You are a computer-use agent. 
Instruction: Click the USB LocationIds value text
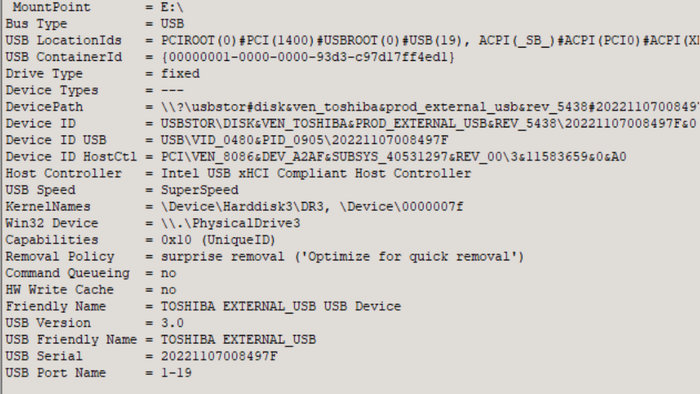[430, 41]
